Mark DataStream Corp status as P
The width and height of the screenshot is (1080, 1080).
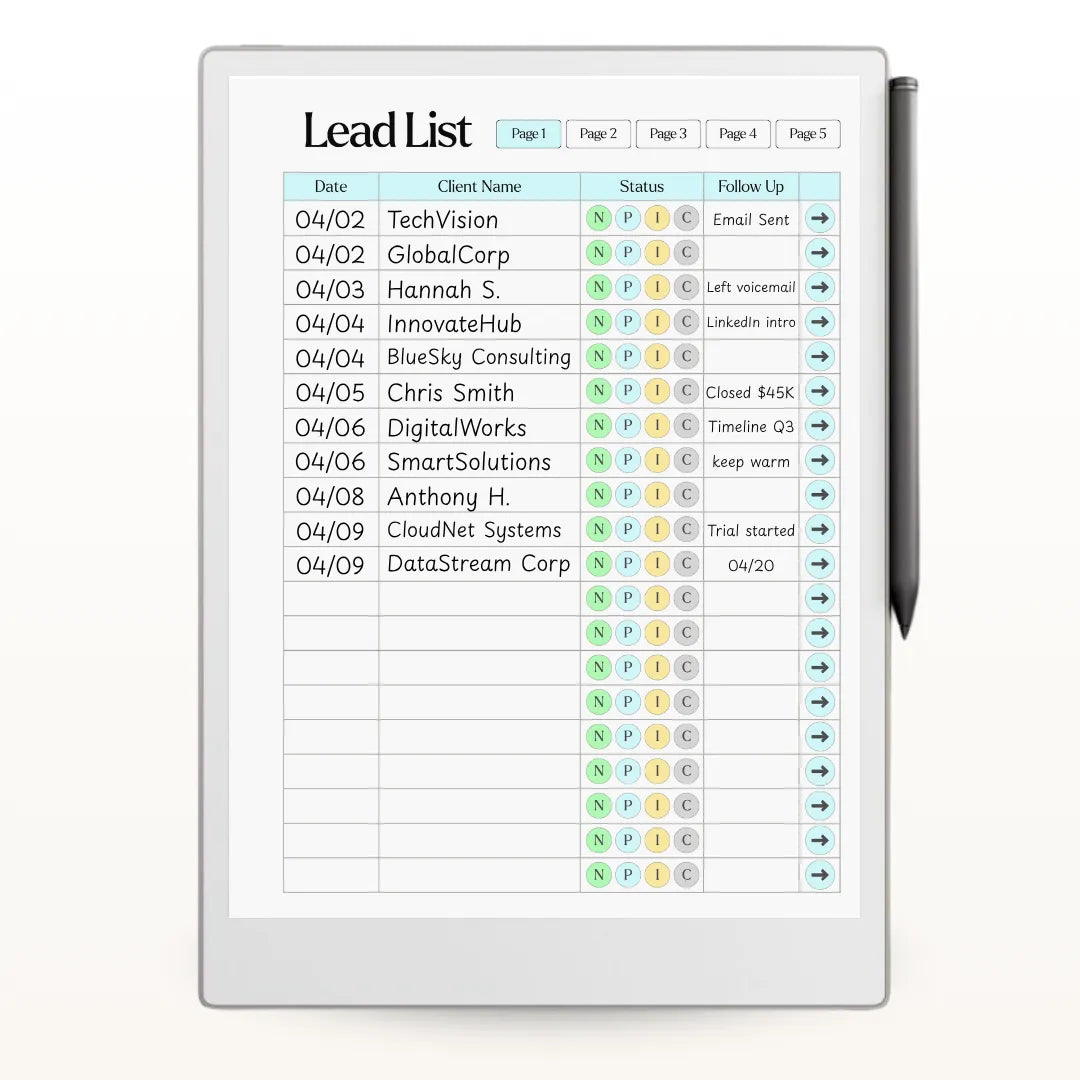pos(627,563)
